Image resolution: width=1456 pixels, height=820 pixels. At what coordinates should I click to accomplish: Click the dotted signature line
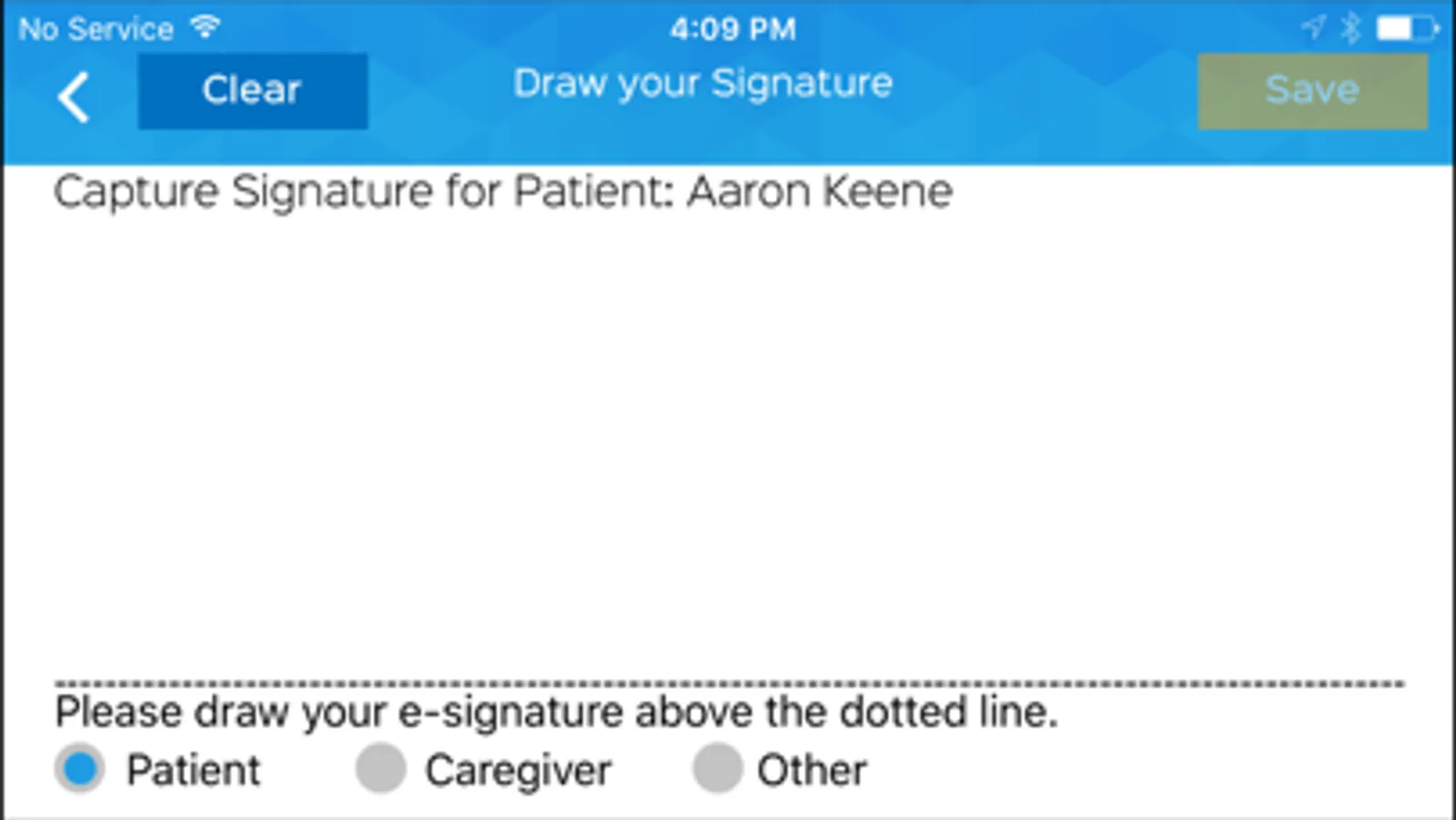728,682
